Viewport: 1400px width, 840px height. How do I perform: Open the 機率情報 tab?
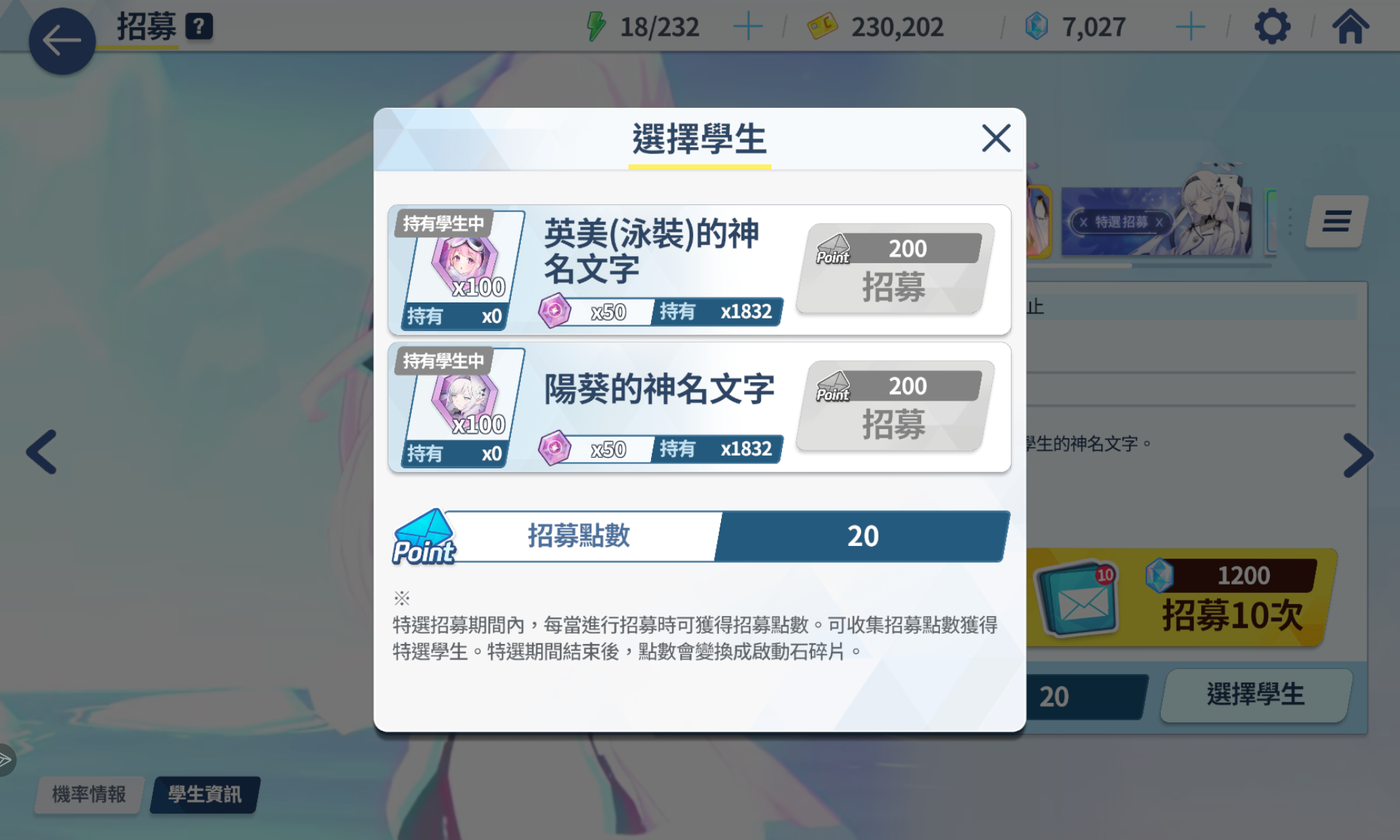(89, 794)
